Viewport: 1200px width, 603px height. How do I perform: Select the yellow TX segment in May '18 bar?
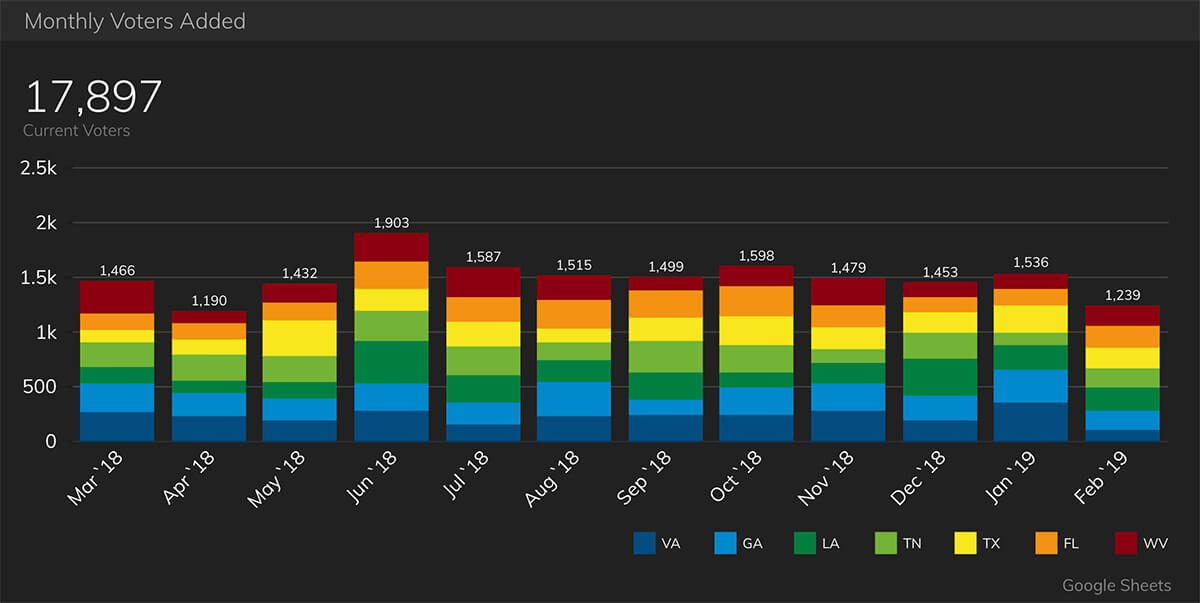tap(299, 338)
